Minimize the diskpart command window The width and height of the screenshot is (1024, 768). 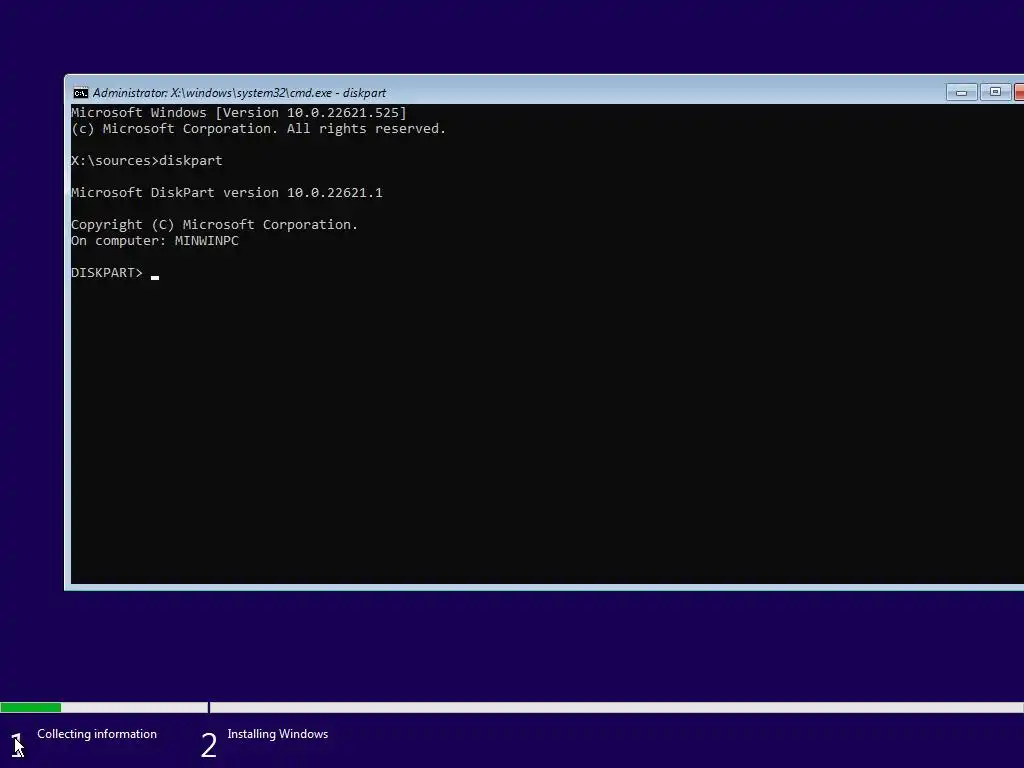coord(961,92)
